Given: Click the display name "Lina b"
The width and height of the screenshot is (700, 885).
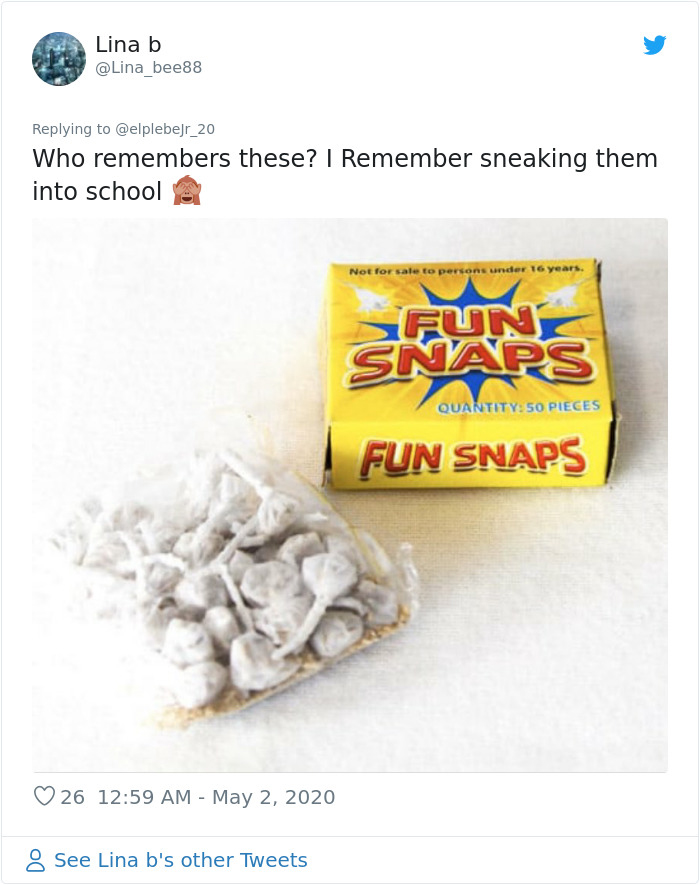Looking at the screenshot, I should coord(128,45).
